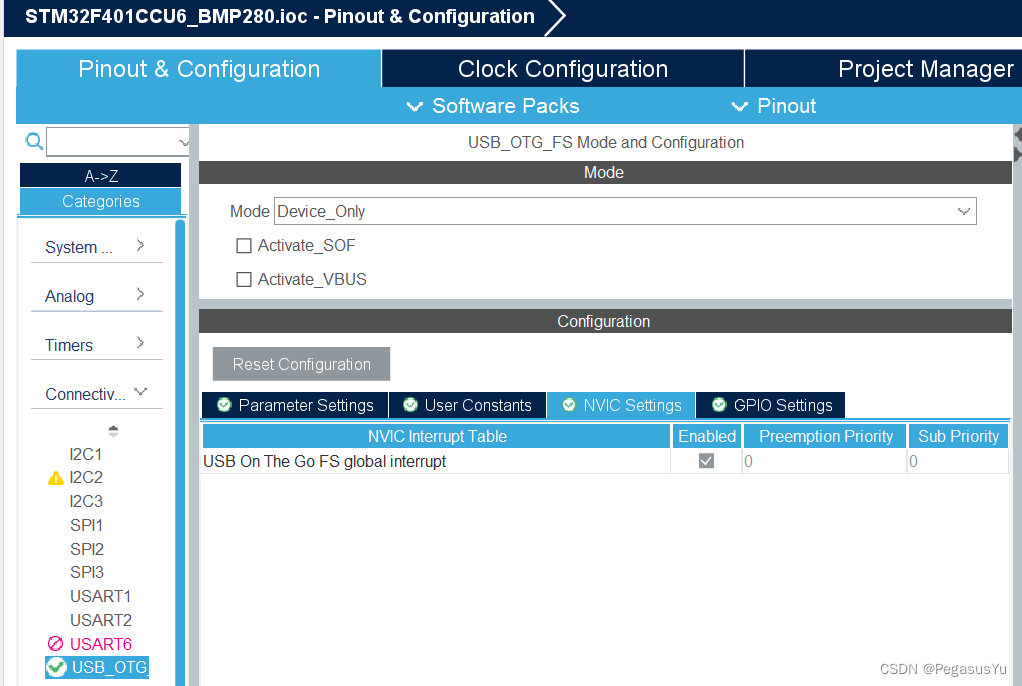
Task: Click the green badge on Parameter Settings tab
Action: coord(224,405)
